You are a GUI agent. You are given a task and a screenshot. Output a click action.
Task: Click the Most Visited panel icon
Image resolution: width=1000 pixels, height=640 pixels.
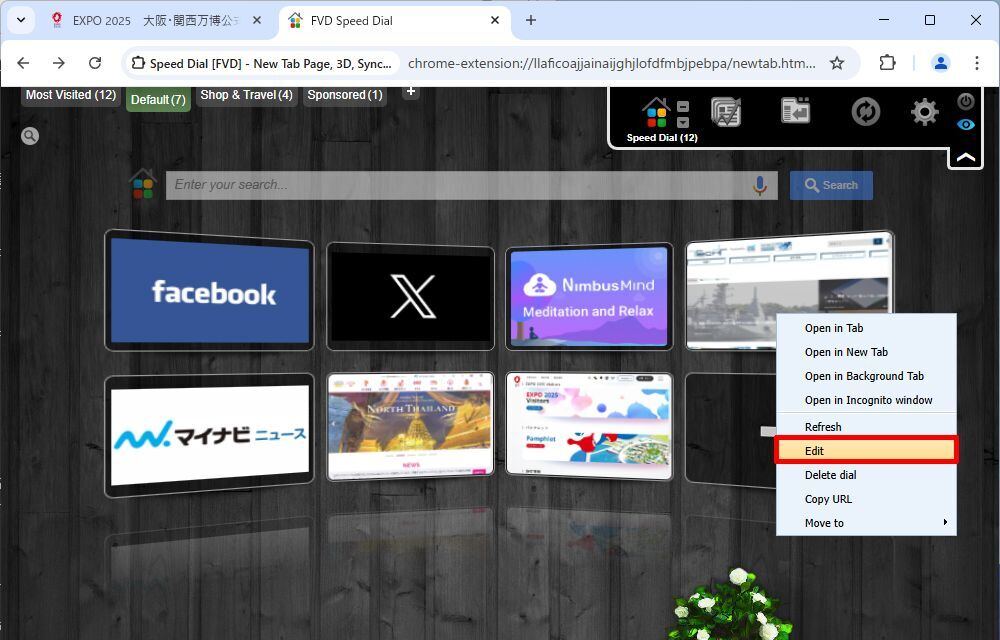[726, 112]
